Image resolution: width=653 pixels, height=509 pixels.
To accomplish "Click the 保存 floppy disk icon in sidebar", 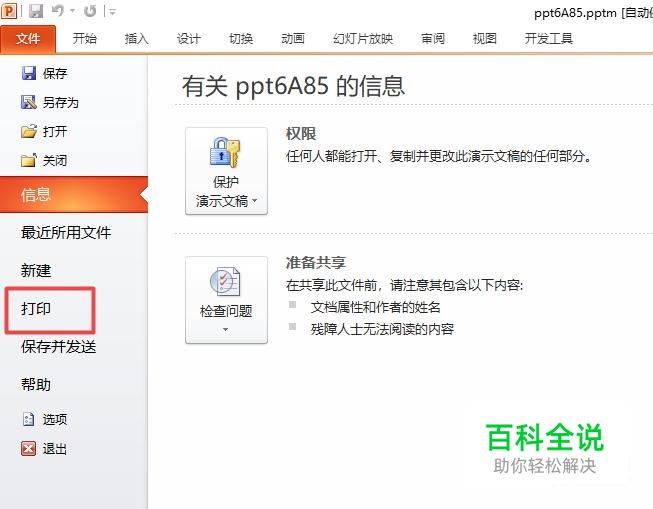I will (x=29, y=73).
